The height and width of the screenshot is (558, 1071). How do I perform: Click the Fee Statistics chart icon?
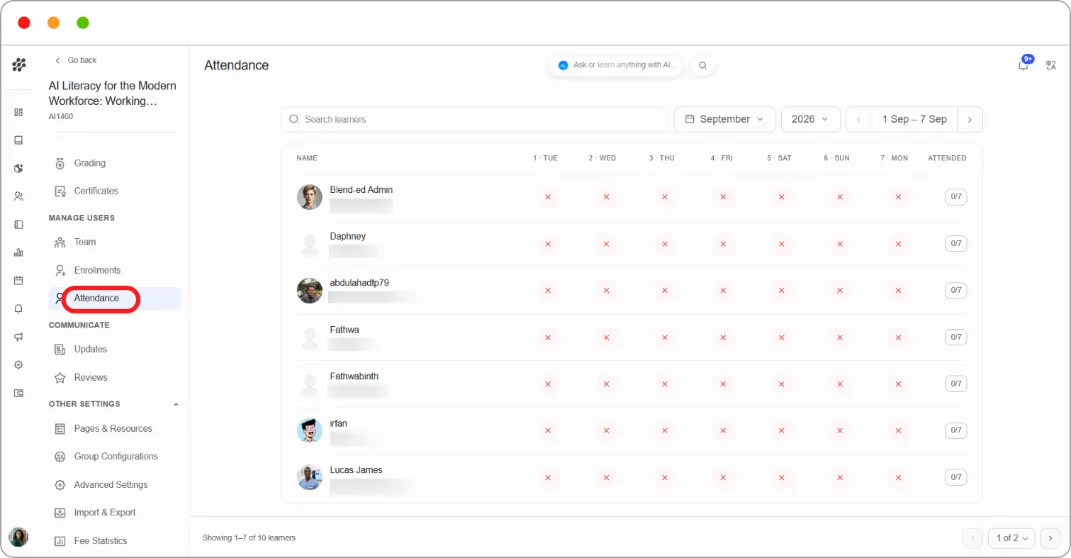pos(60,541)
